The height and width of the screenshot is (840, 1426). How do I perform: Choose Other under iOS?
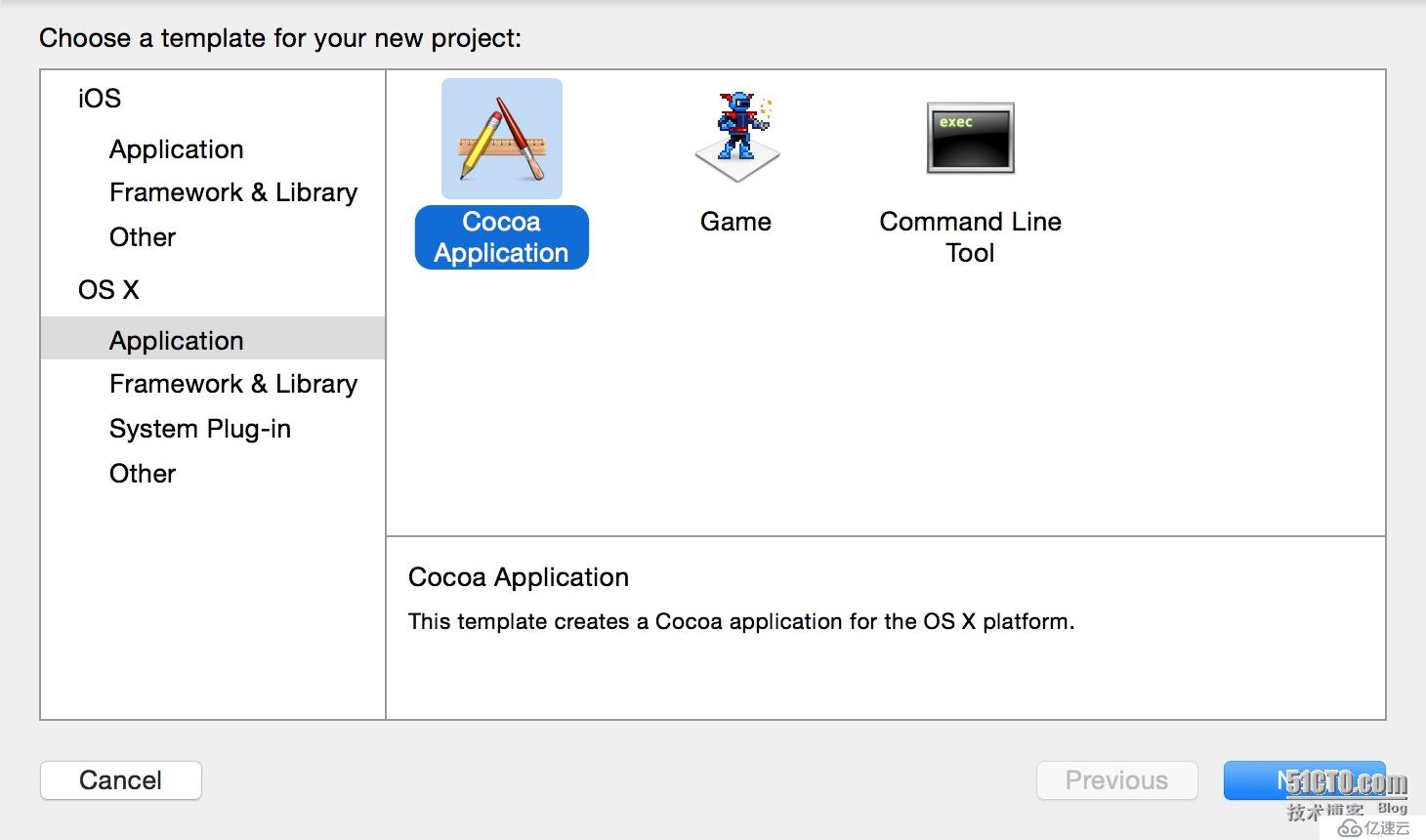click(143, 237)
